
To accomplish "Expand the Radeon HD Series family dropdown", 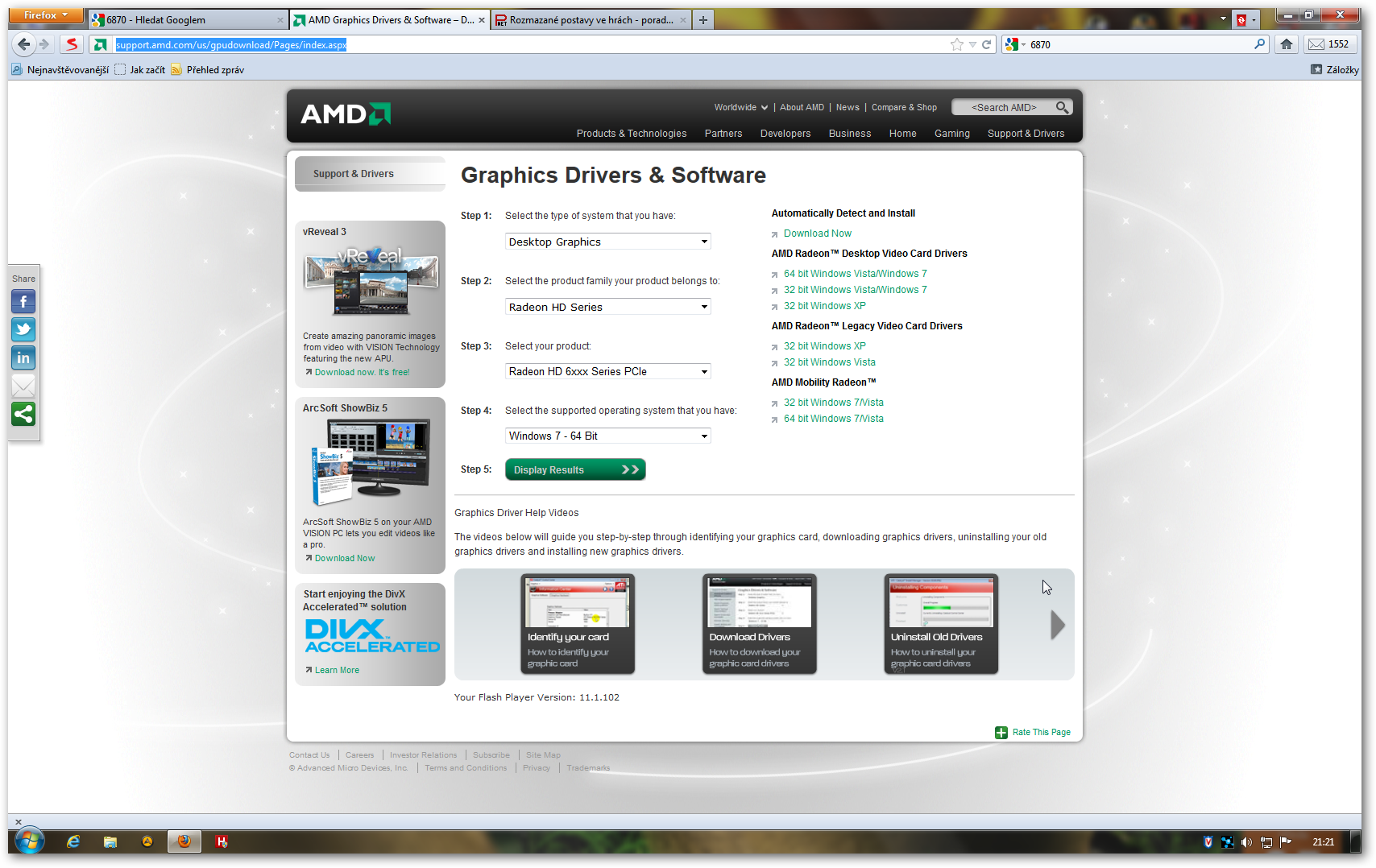I will [x=608, y=307].
